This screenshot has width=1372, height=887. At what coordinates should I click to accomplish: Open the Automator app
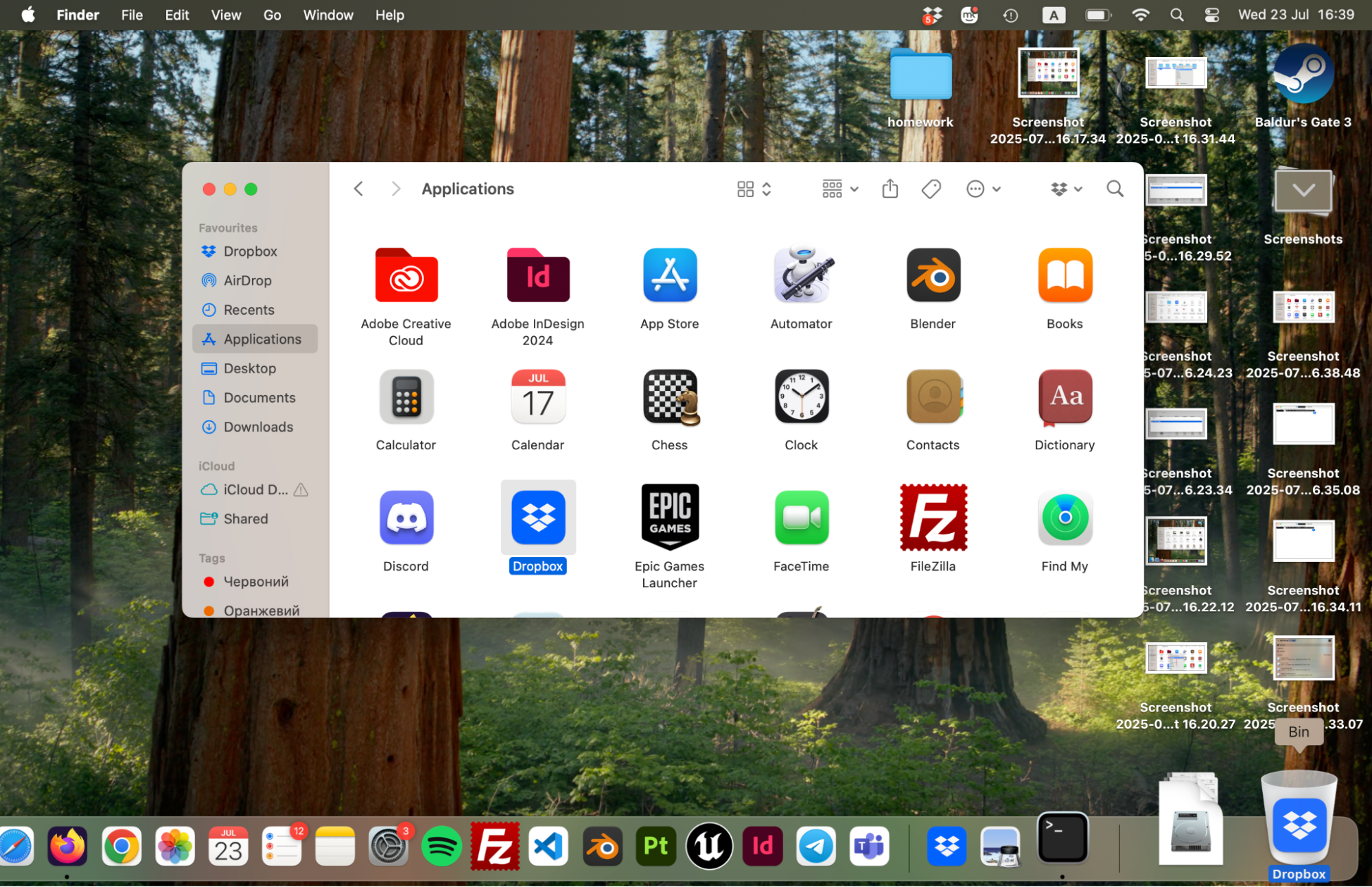(x=801, y=275)
